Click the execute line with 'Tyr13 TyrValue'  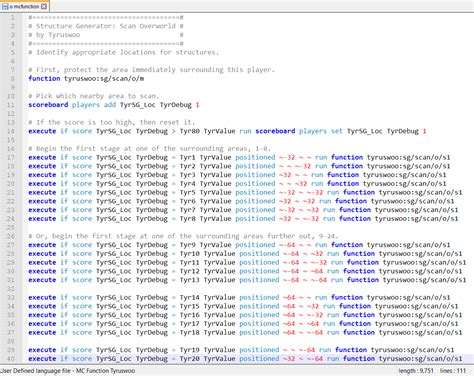247,279
